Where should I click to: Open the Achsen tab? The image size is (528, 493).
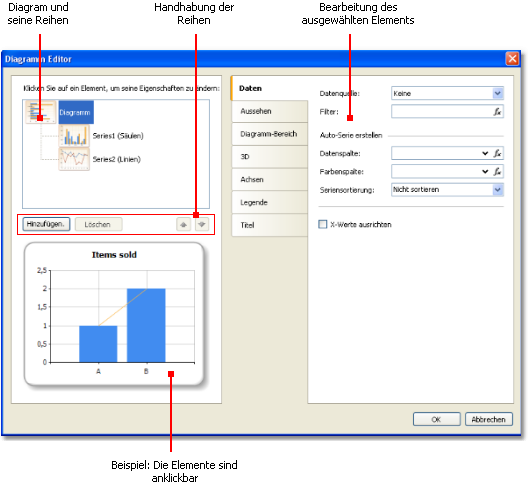coord(269,179)
